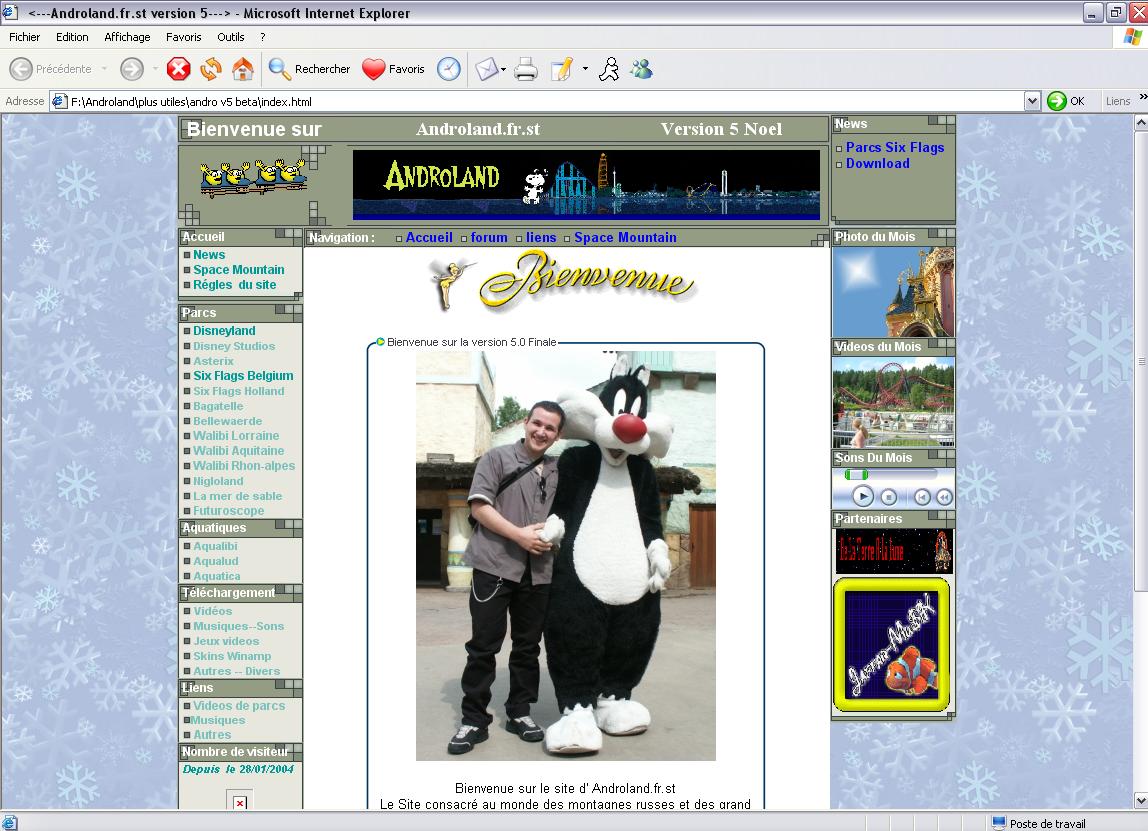Print the page with printer icon

coord(526,69)
